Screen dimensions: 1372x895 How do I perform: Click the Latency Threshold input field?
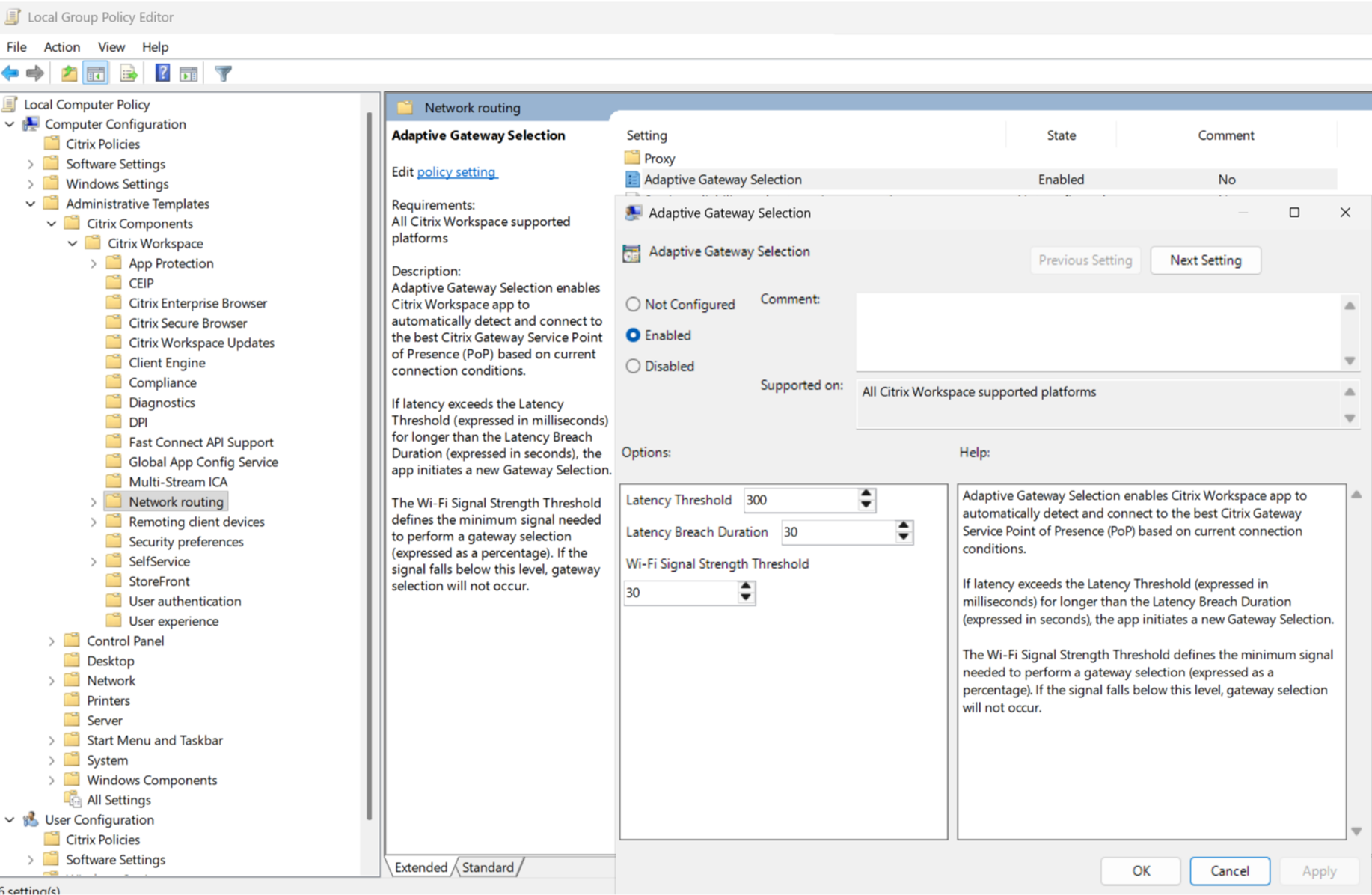800,500
